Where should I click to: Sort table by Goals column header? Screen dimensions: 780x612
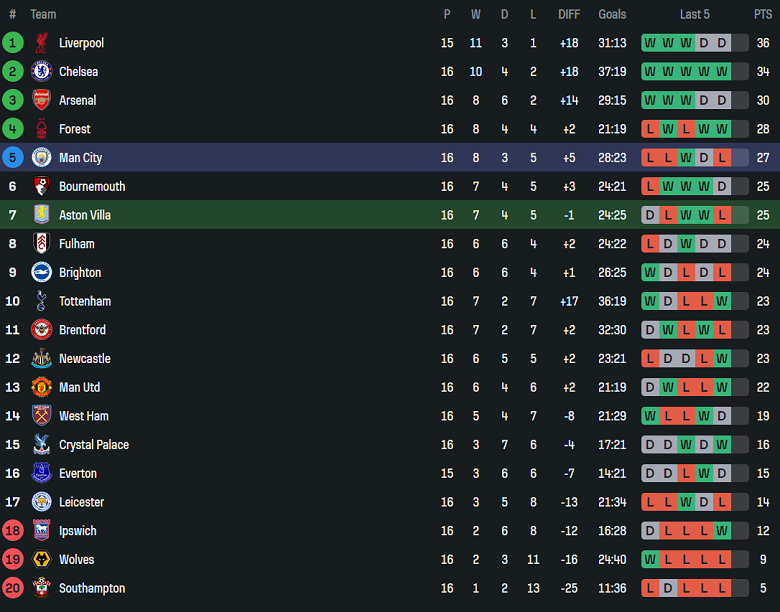click(612, 14)
